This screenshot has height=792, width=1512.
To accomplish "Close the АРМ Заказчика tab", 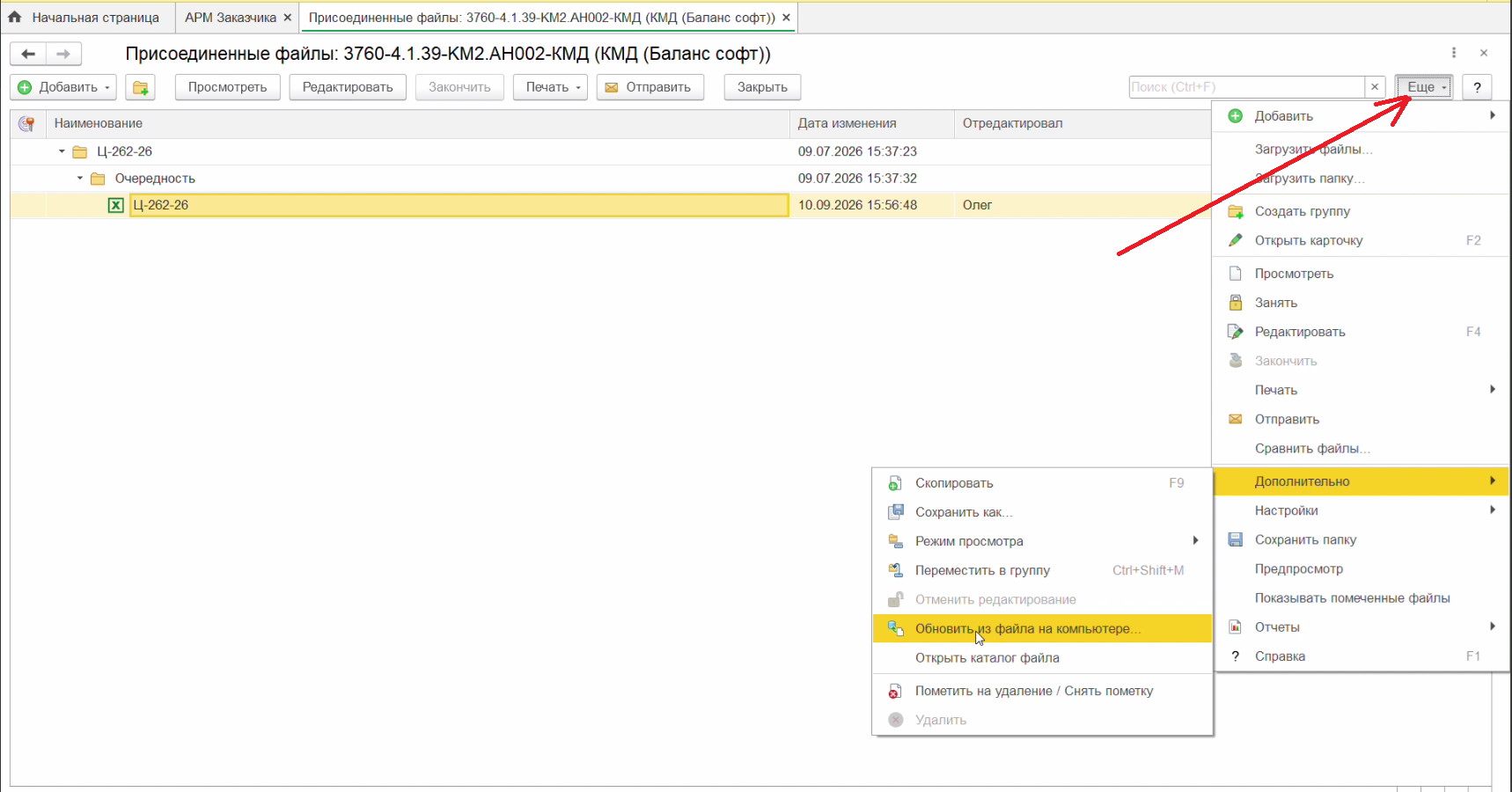I will [288, 18].
